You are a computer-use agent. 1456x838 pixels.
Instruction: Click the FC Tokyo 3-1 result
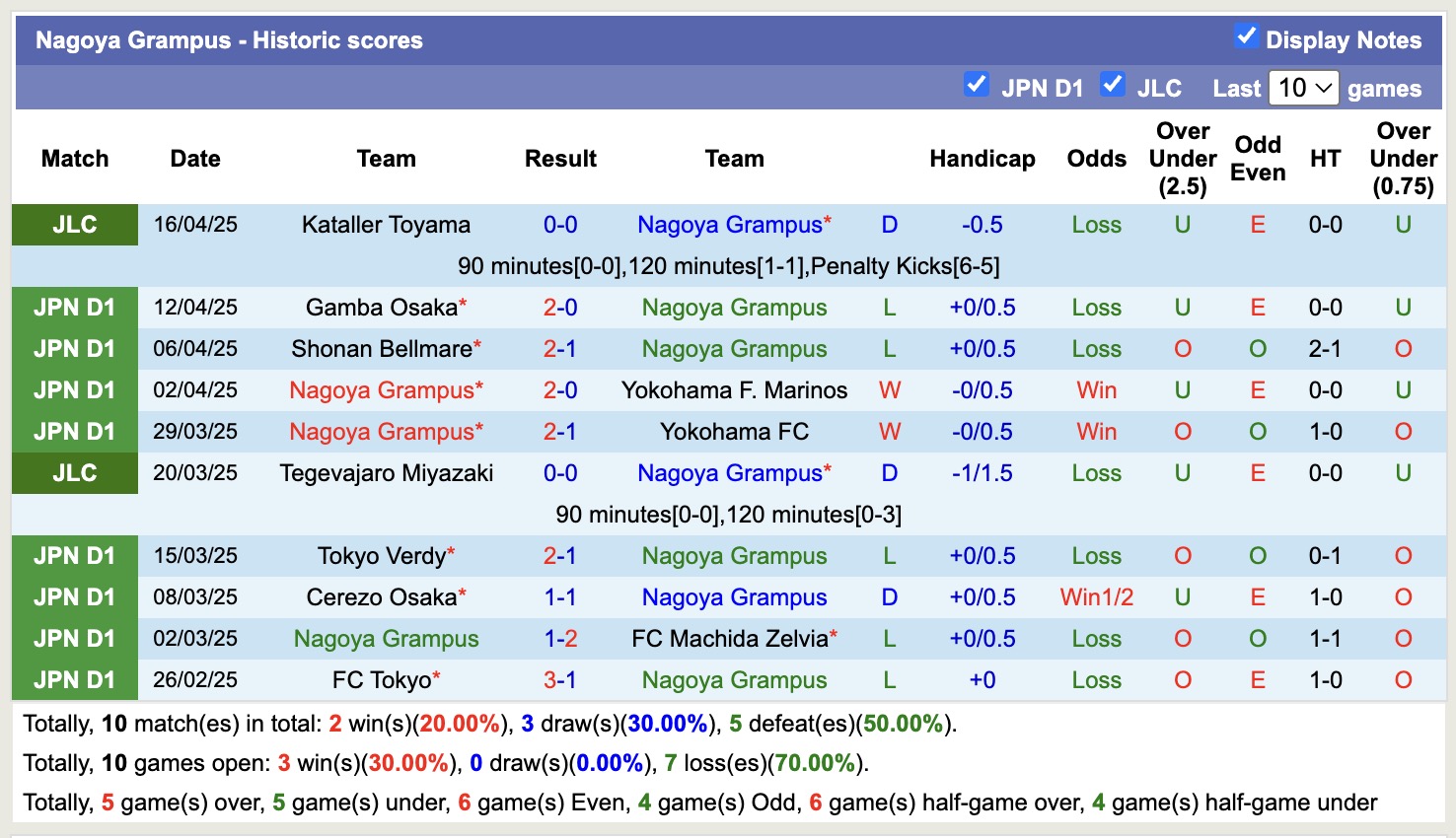click(x=560, y=680)
